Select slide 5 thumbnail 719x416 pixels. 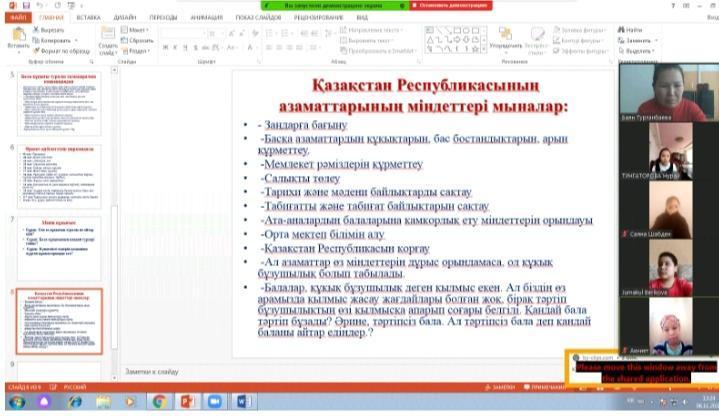[59, 104]
